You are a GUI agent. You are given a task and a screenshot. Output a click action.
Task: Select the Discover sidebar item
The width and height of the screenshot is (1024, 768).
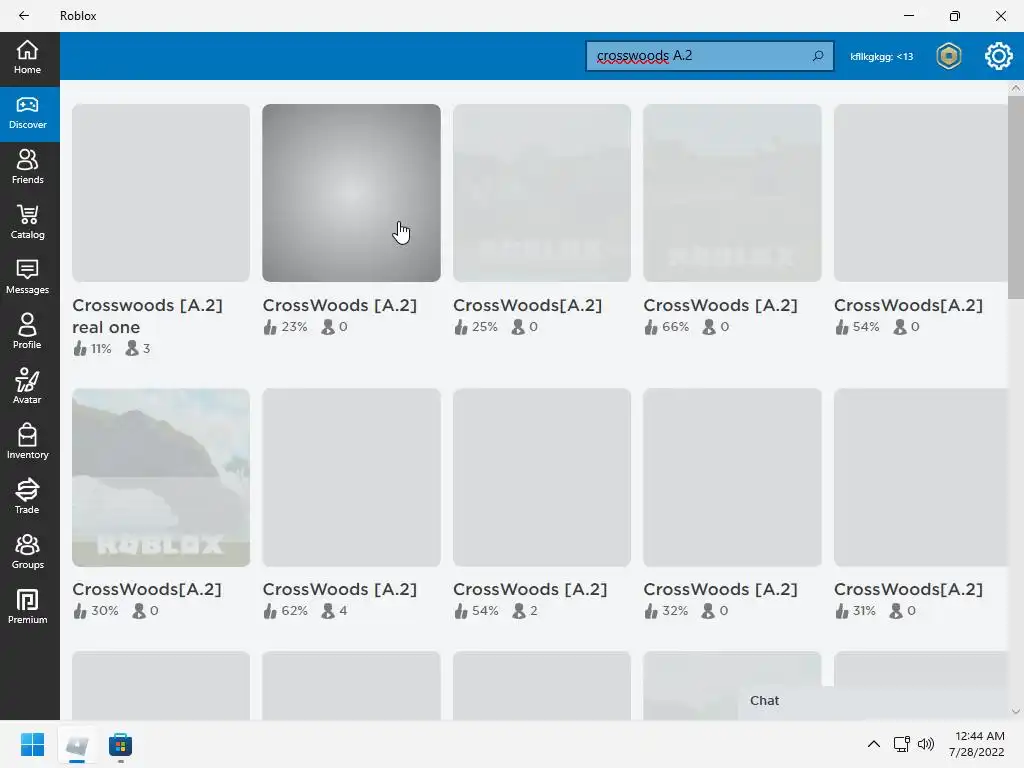[x=29, y=114]
